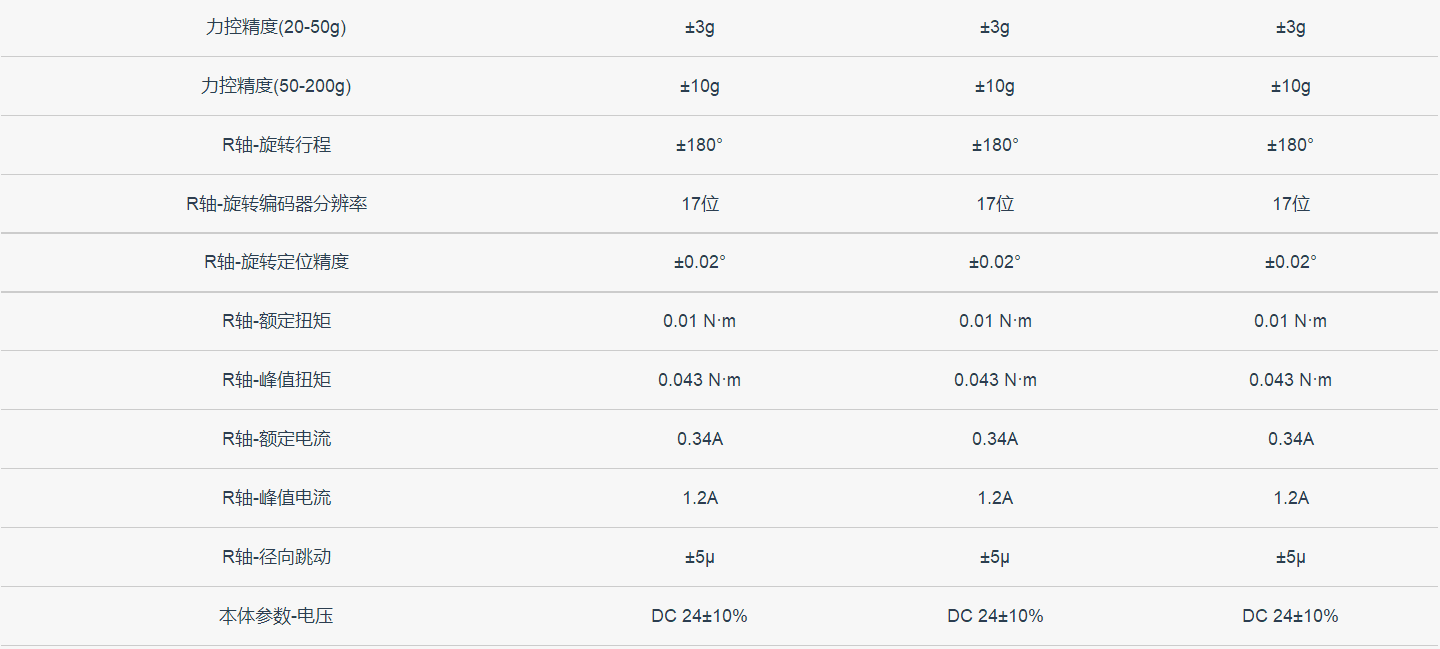Select the 力控精度(50-200g) label
This screenshot has width=1440, height=649.
coord(276,86)
